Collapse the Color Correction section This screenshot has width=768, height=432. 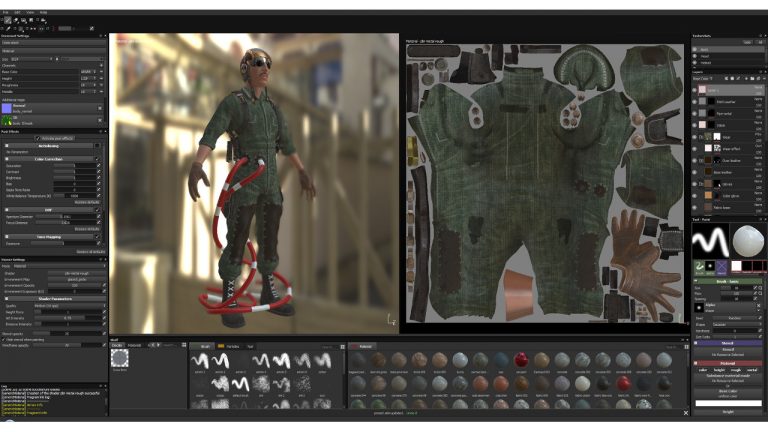6,159
